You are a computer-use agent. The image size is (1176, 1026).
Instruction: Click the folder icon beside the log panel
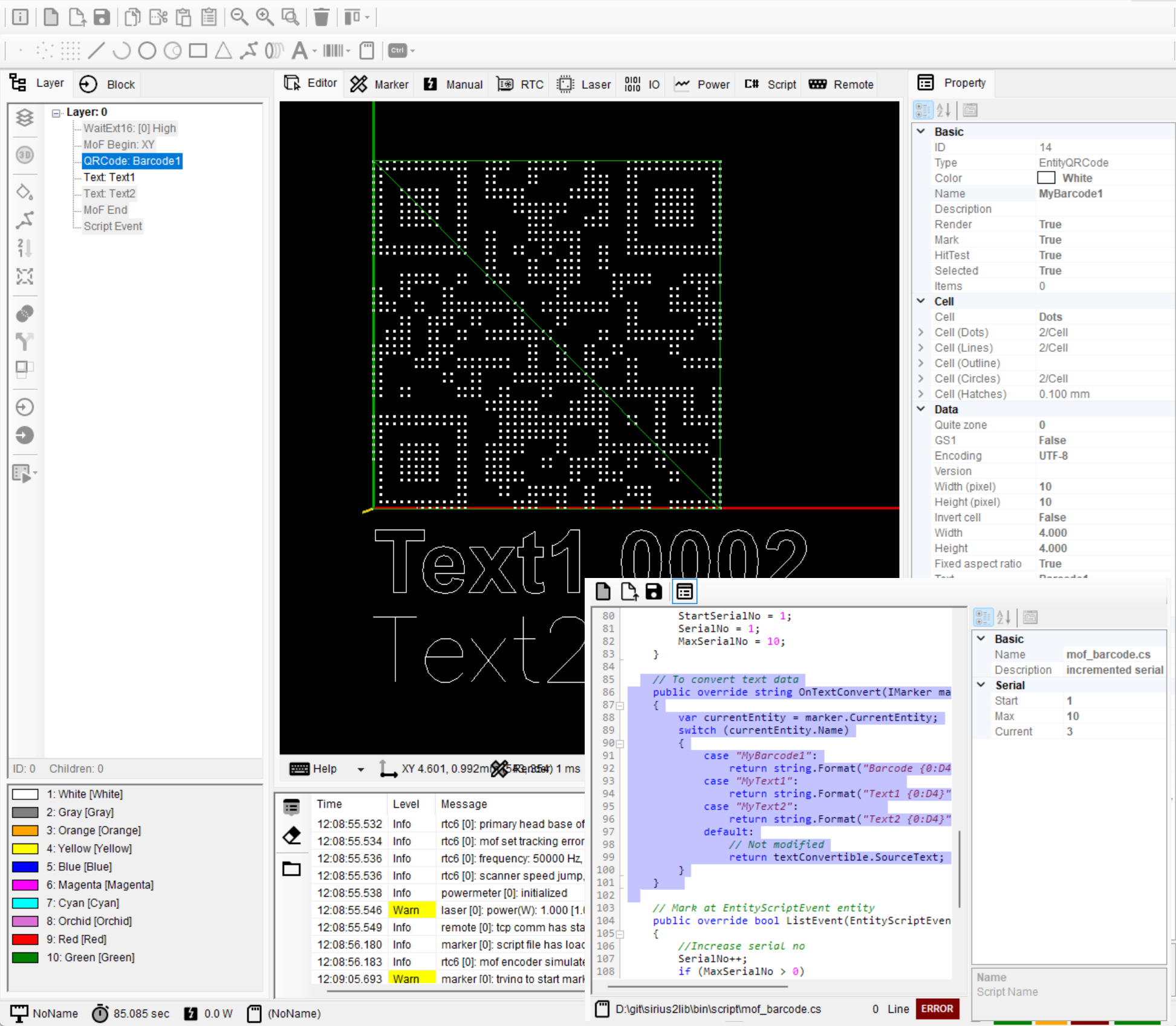[292, 869]
